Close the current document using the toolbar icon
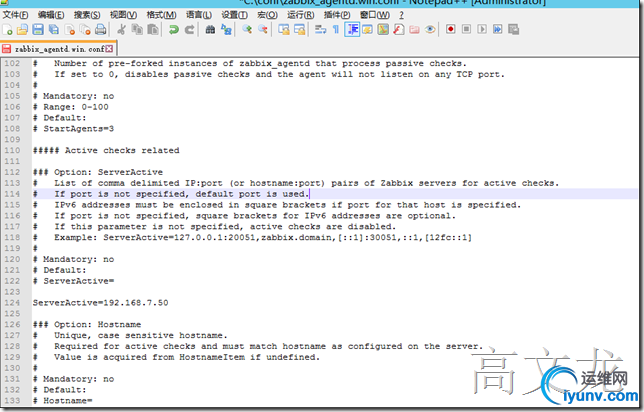The height and width of the screenshot is (412, 644). pos(70,30)
